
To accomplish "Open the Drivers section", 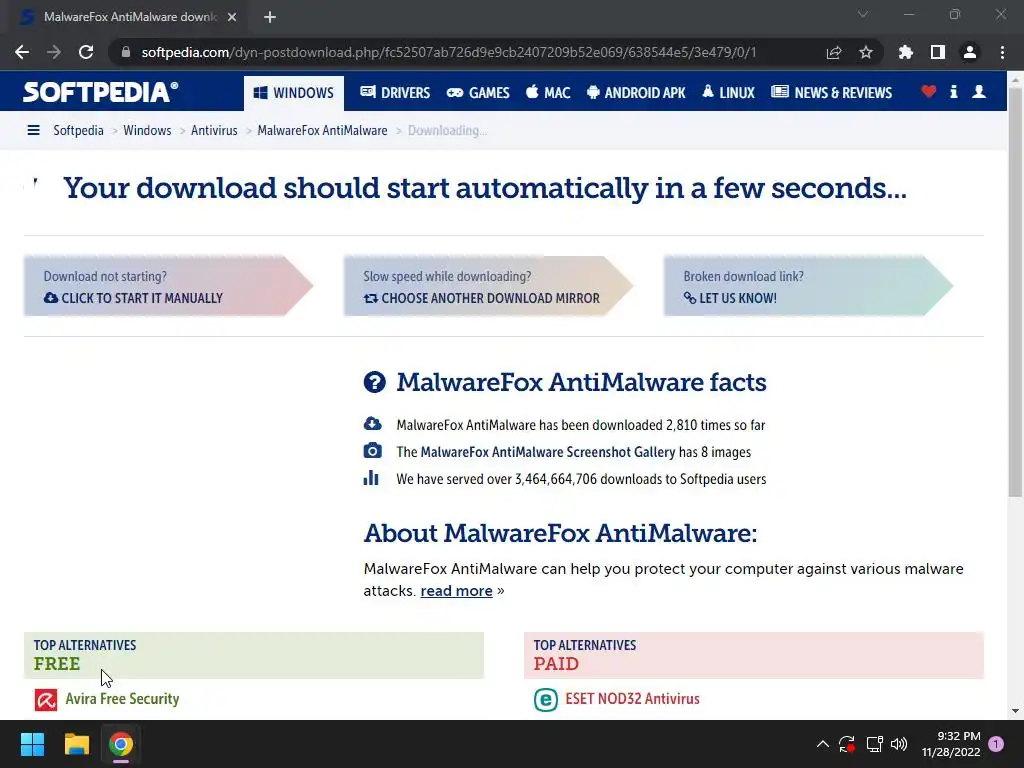I will click(x=395, y=93).
